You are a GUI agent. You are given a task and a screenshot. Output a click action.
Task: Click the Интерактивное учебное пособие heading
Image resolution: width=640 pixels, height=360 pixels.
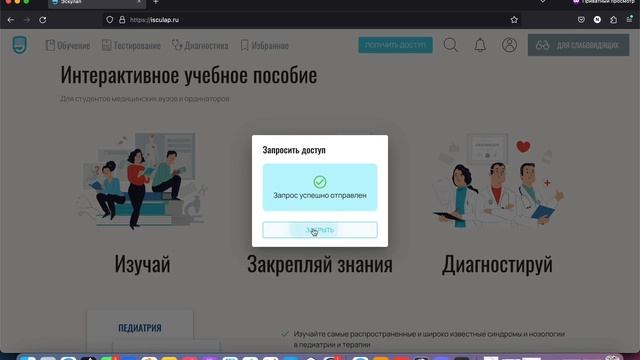pos(189,75)
